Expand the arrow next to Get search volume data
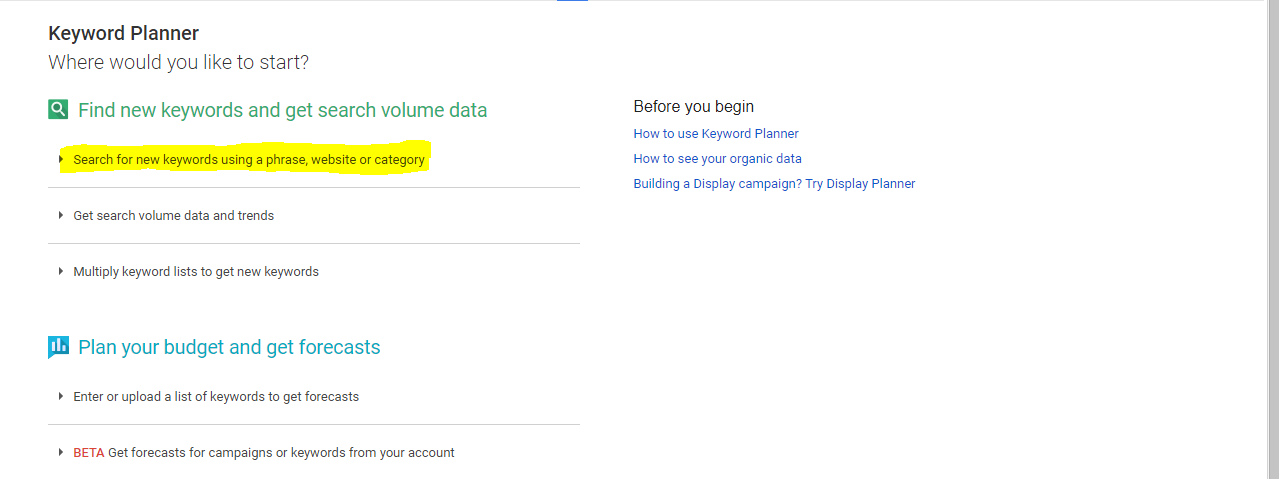This screenshot has width=1279, height=479. click(61, 216)
